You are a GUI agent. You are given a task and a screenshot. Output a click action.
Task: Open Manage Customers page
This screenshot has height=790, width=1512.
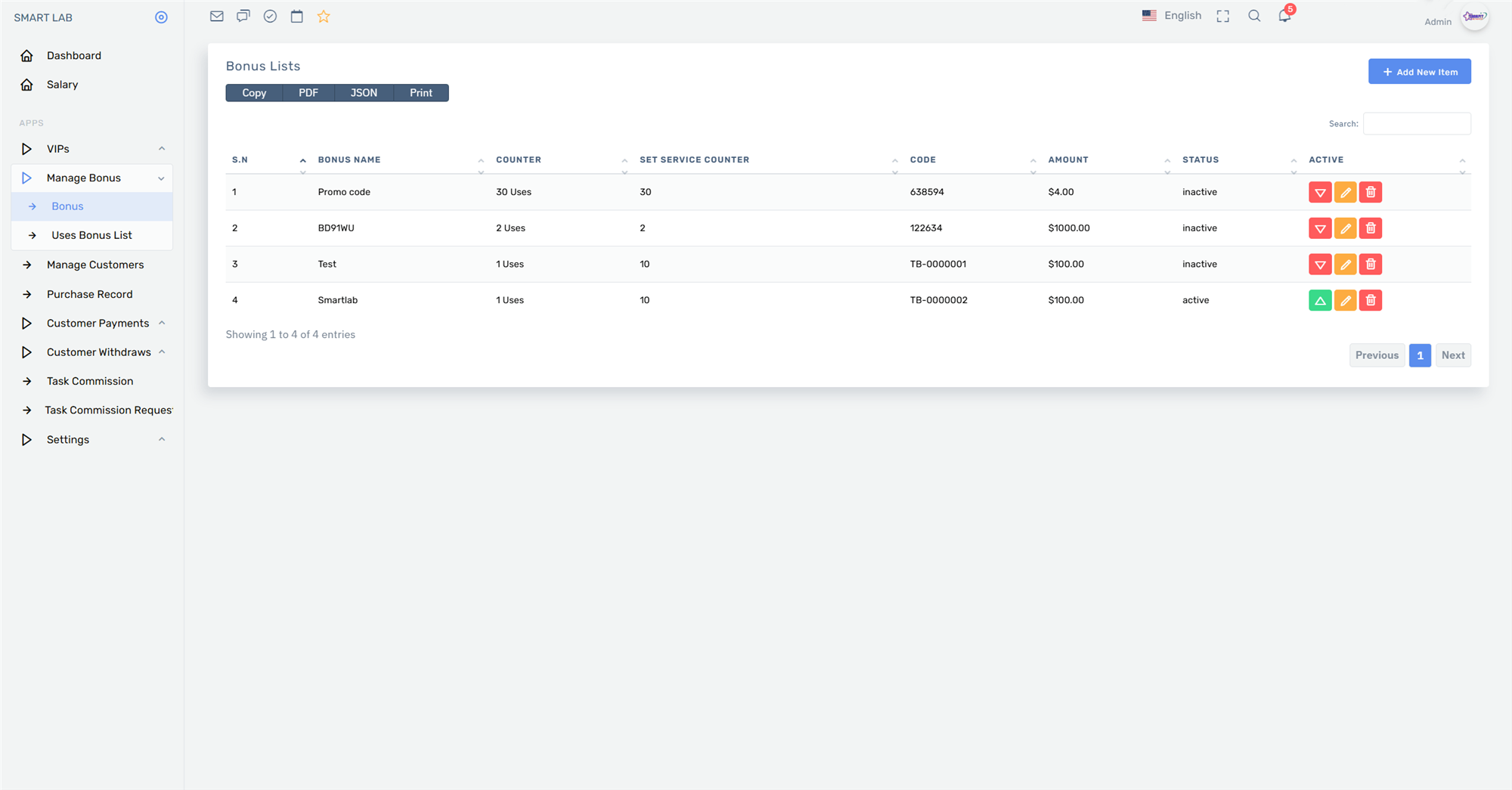(91, 265)
